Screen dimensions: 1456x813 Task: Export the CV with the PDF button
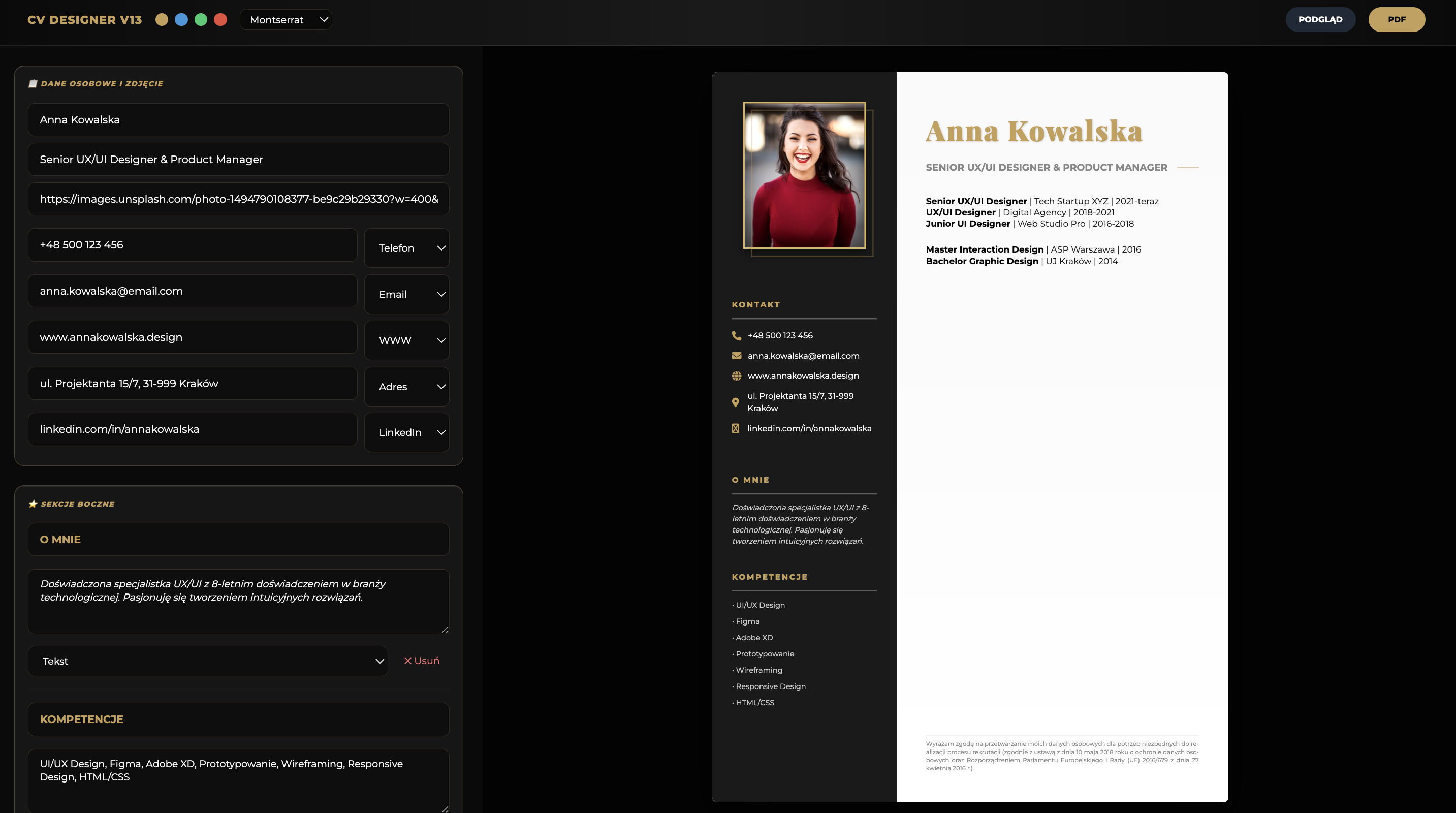pyautogui.click(x=1396, y=20)
